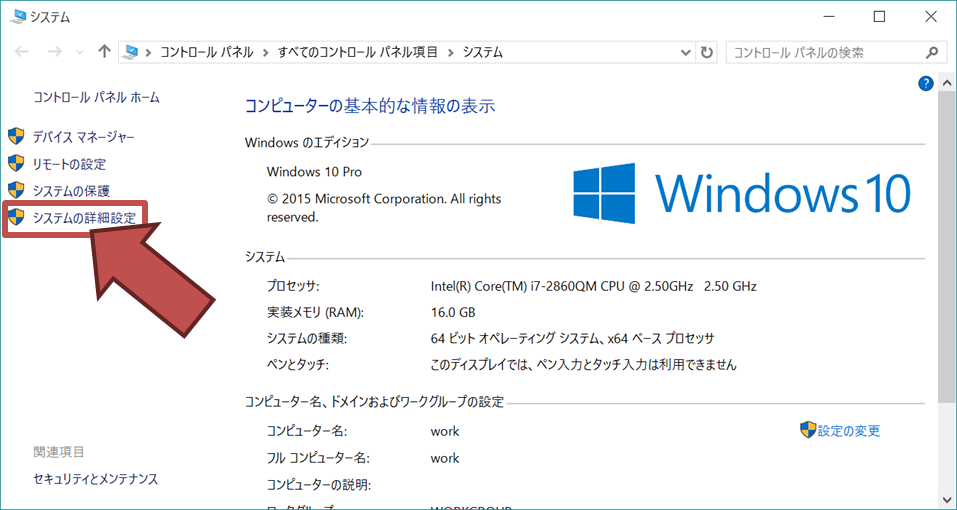Select the コントロール パネル breadcrumb
Viewport: 957px width, 510px height.
click(x=207, y=52)
